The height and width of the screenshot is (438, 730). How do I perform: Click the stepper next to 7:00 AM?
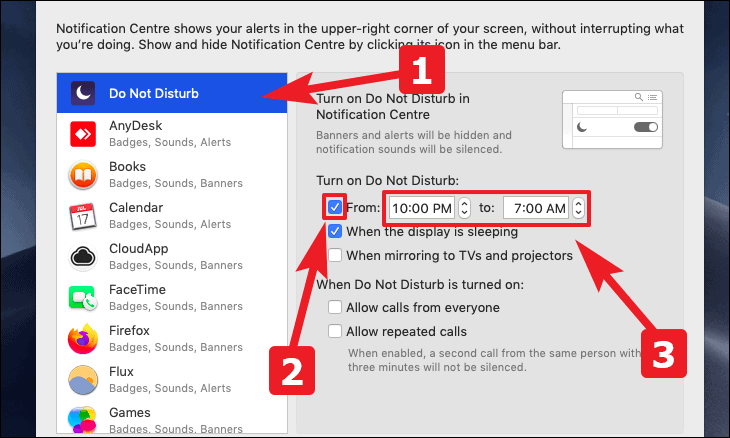point(578,208)
